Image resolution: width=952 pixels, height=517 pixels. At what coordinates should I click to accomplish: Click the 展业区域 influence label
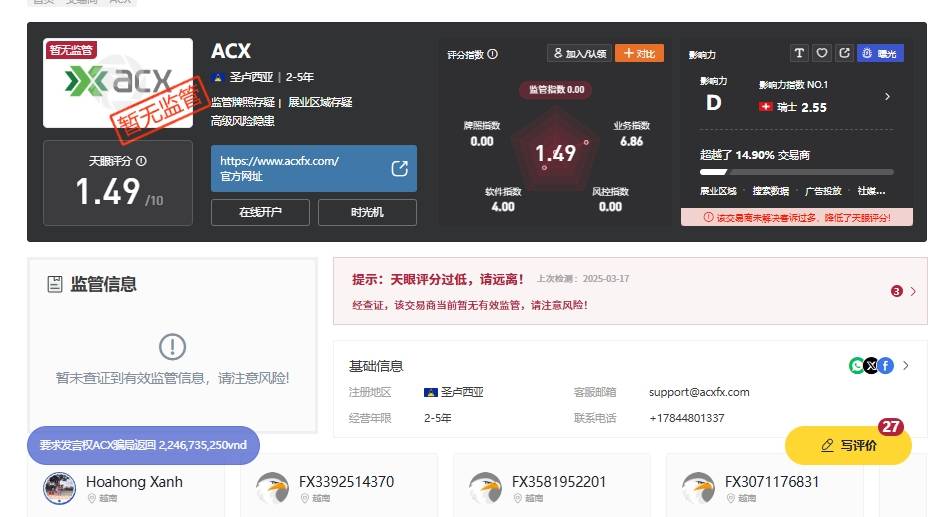point(718,191)
